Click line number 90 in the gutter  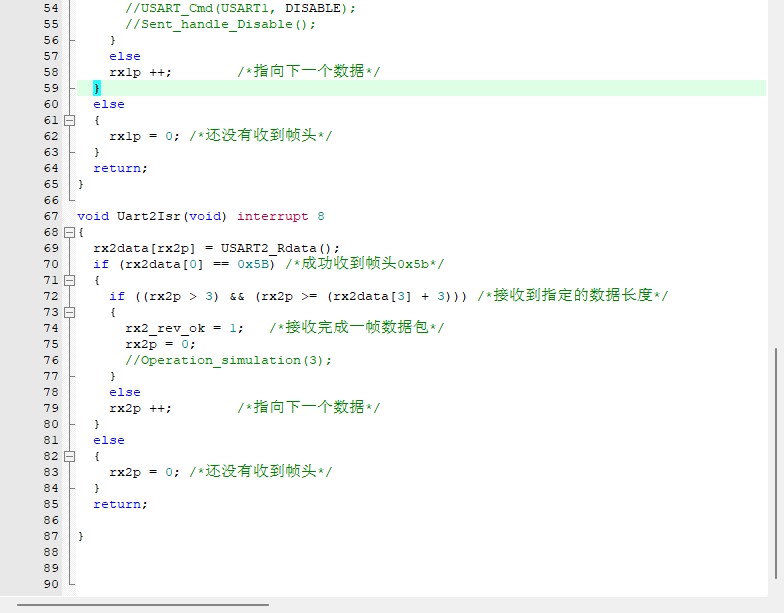[51, 584]
